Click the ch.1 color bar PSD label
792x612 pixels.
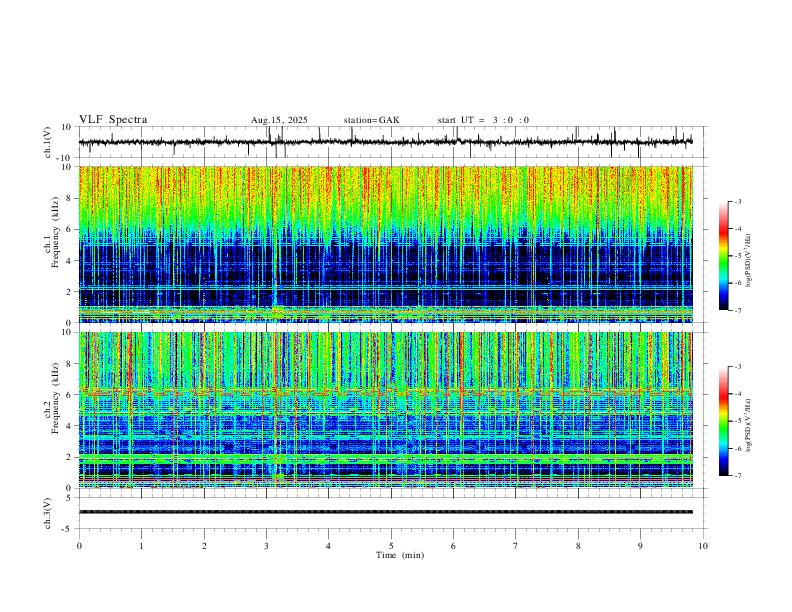click(749, 261)
